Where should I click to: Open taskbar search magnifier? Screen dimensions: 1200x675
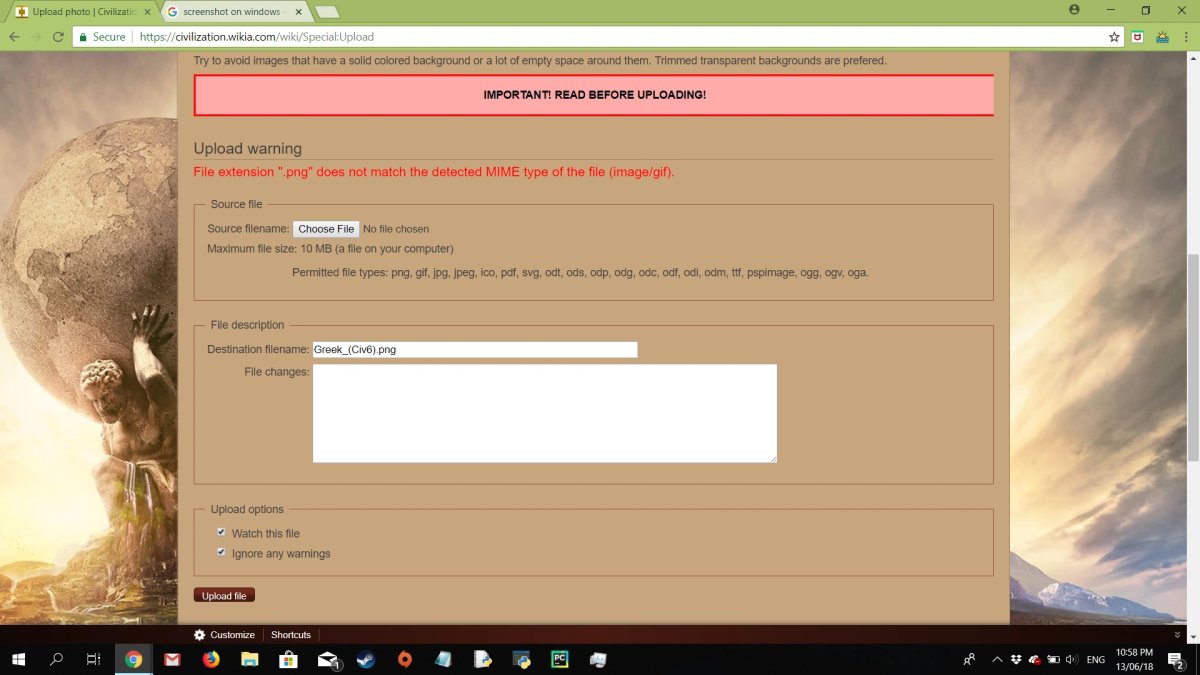57,659
